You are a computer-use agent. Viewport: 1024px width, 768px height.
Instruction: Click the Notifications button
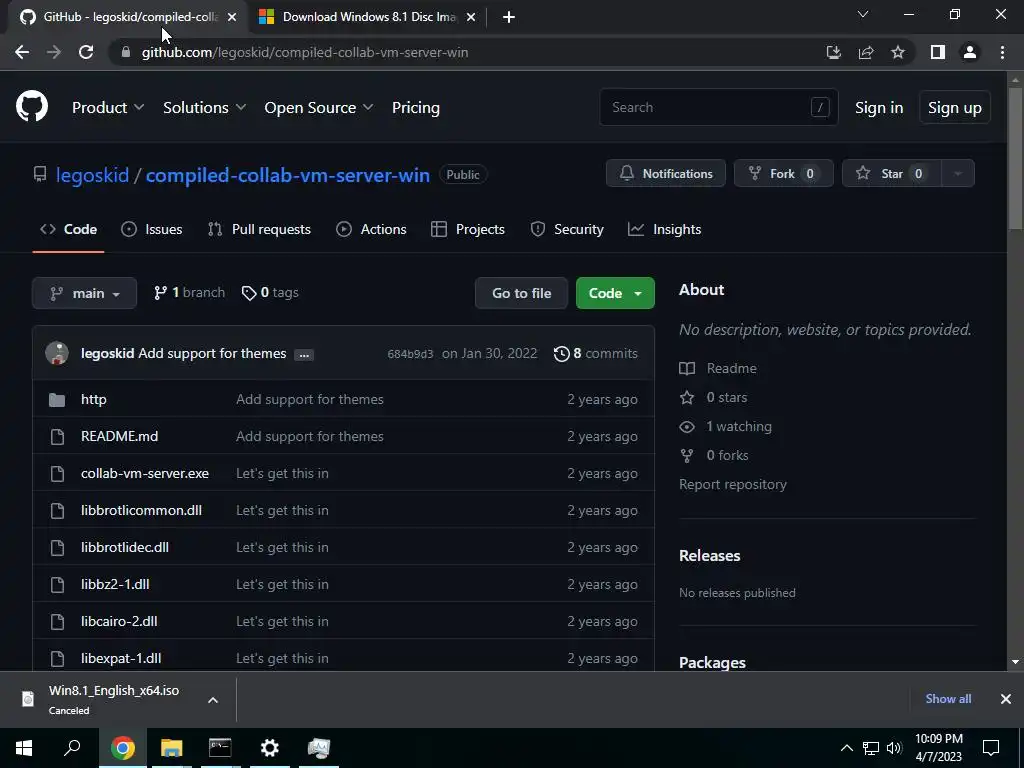[x=665, y=174]
